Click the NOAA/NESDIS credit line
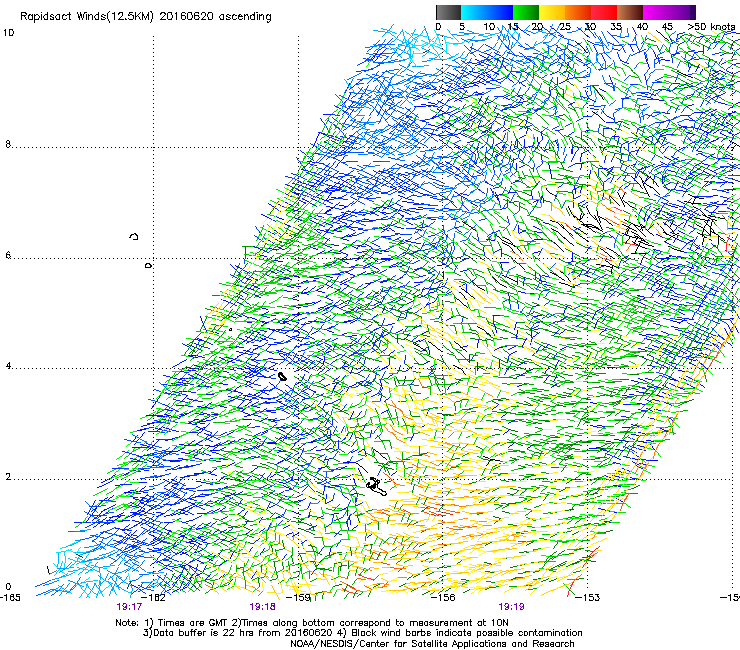 [x=432, y=644]
